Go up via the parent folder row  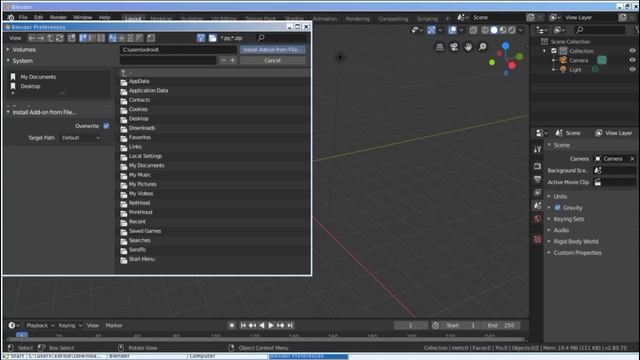click(x=214, y=73)
